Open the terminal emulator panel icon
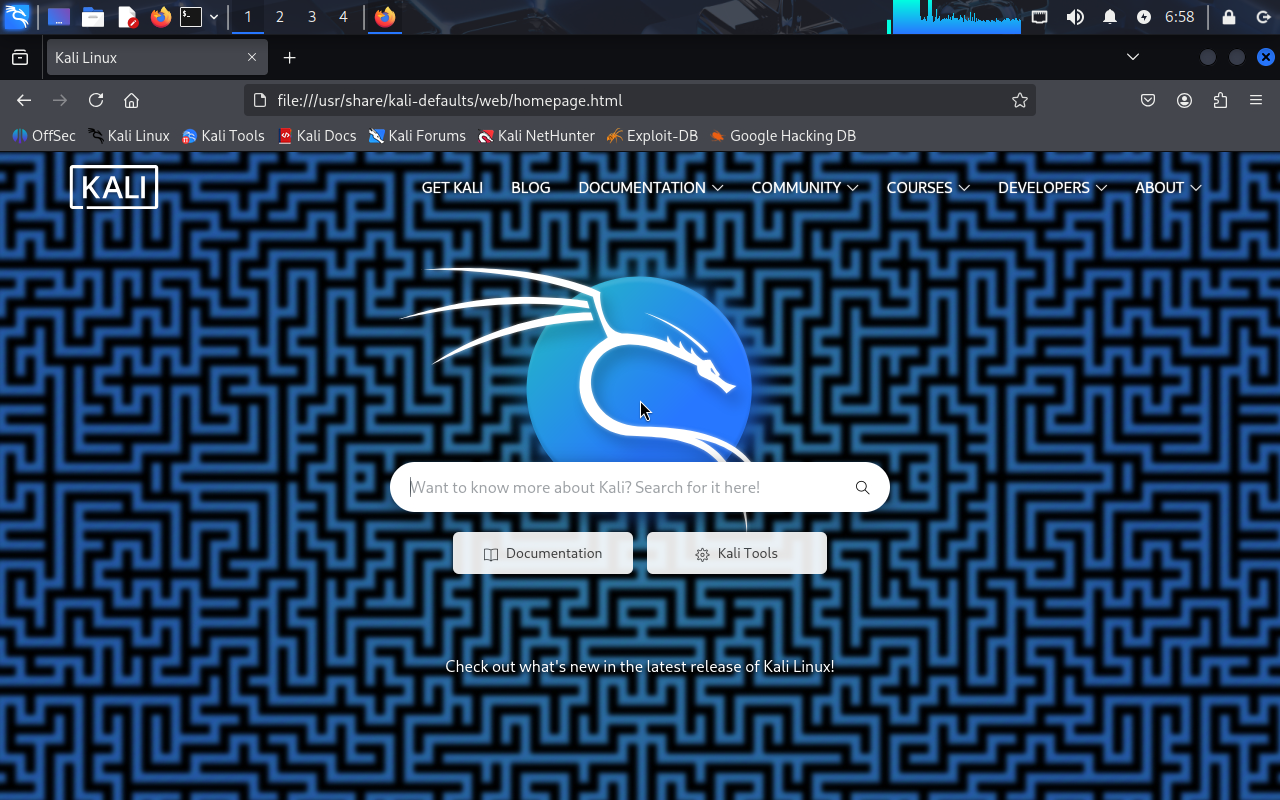 tap(191, 17)
